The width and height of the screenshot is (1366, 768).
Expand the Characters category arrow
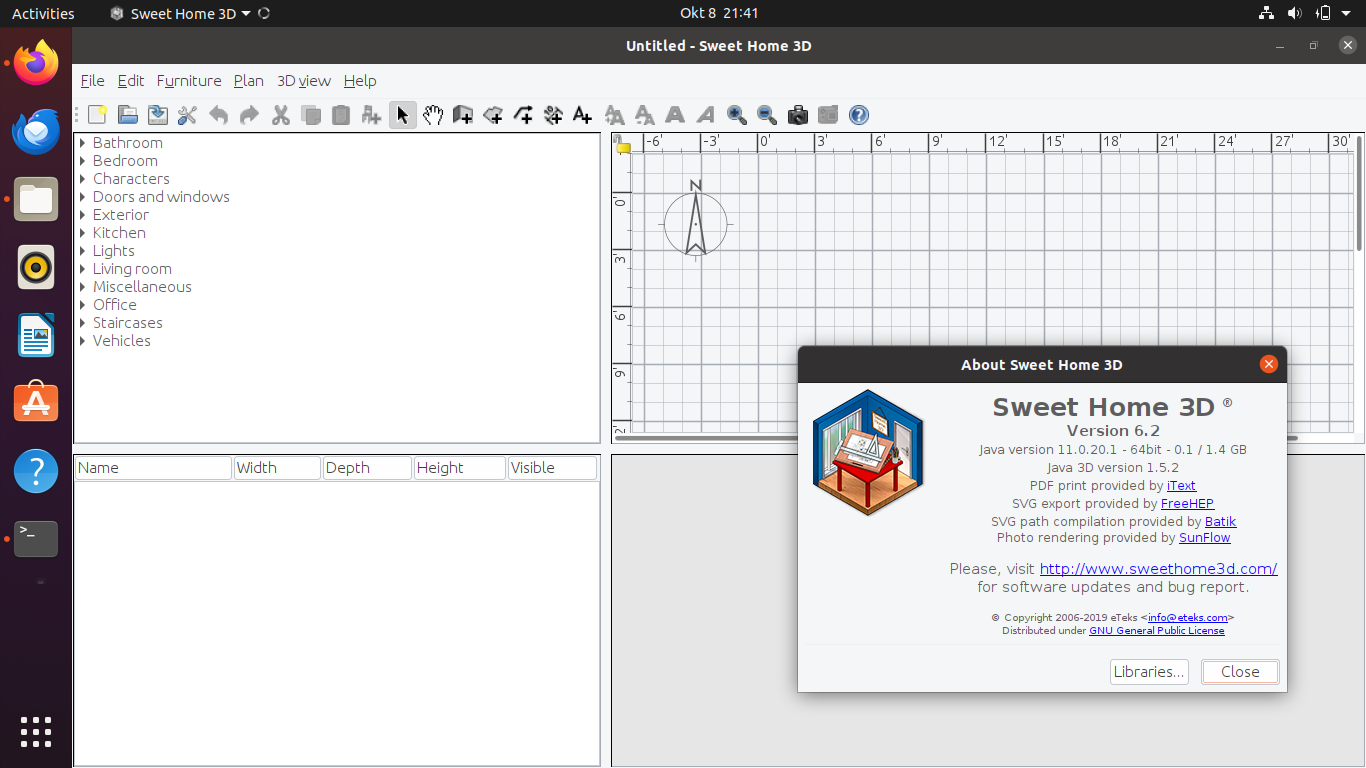click(x=83, y=179)
